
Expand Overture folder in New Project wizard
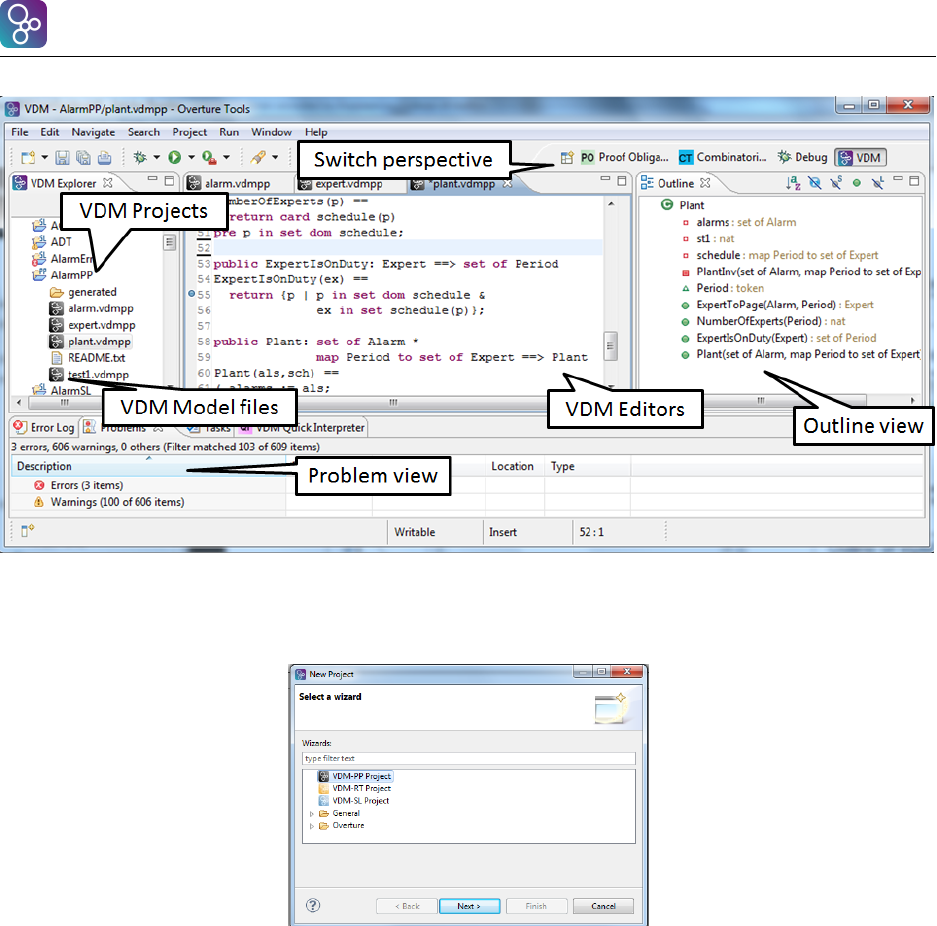[311, 826]
